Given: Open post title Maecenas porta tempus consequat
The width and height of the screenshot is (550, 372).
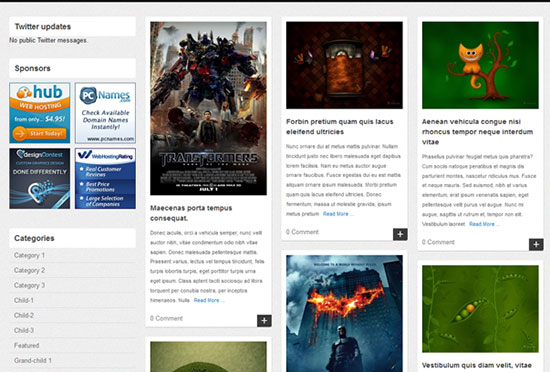Looking at the screenshot, I should (x=191, y=213).
